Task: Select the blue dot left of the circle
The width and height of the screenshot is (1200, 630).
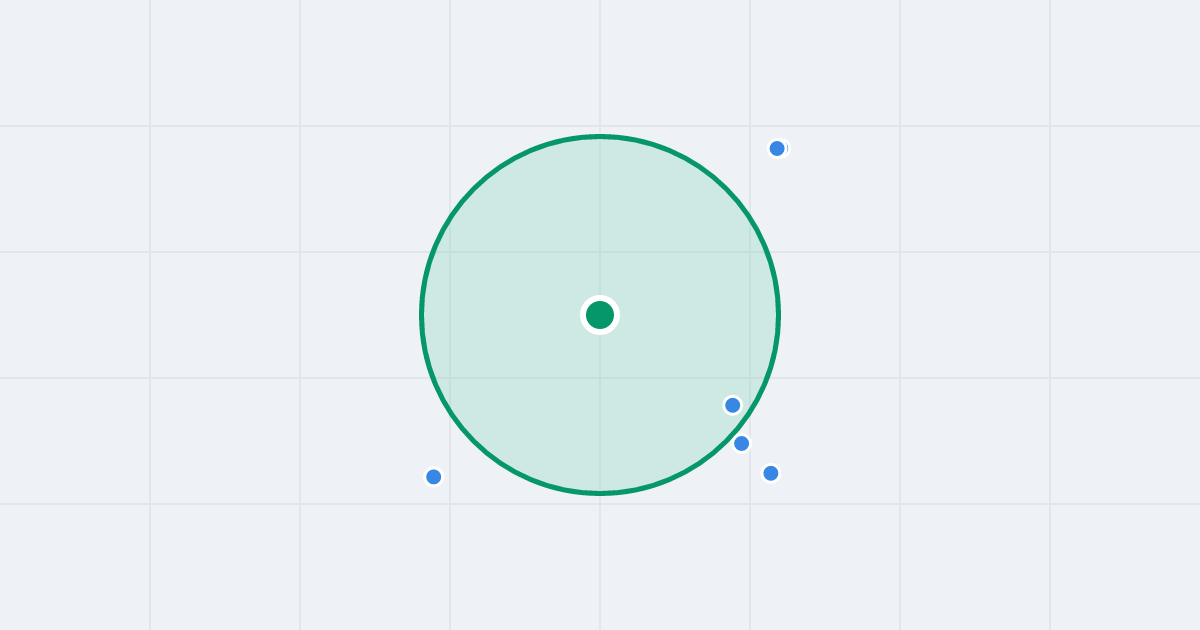Action: [434, 477]
